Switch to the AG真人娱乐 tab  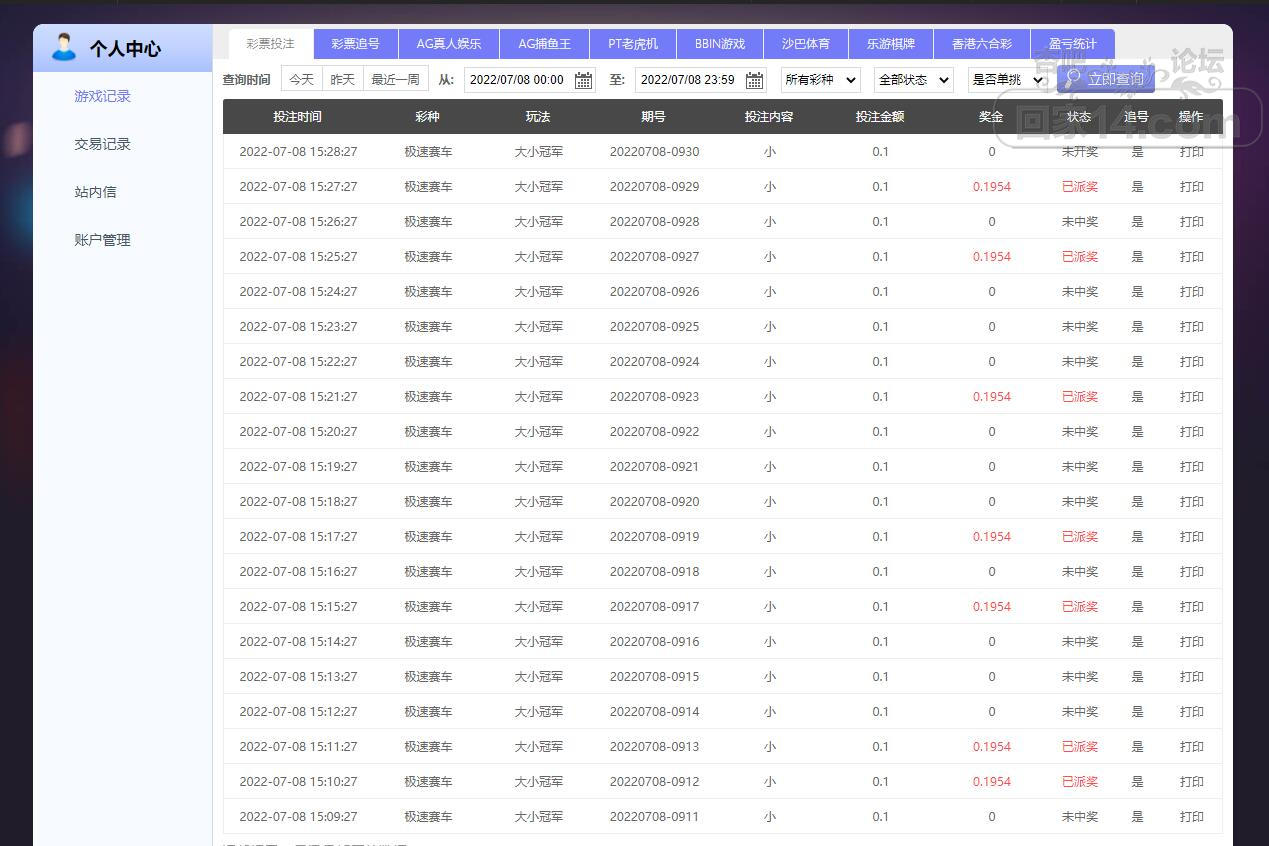pos(448,44)
